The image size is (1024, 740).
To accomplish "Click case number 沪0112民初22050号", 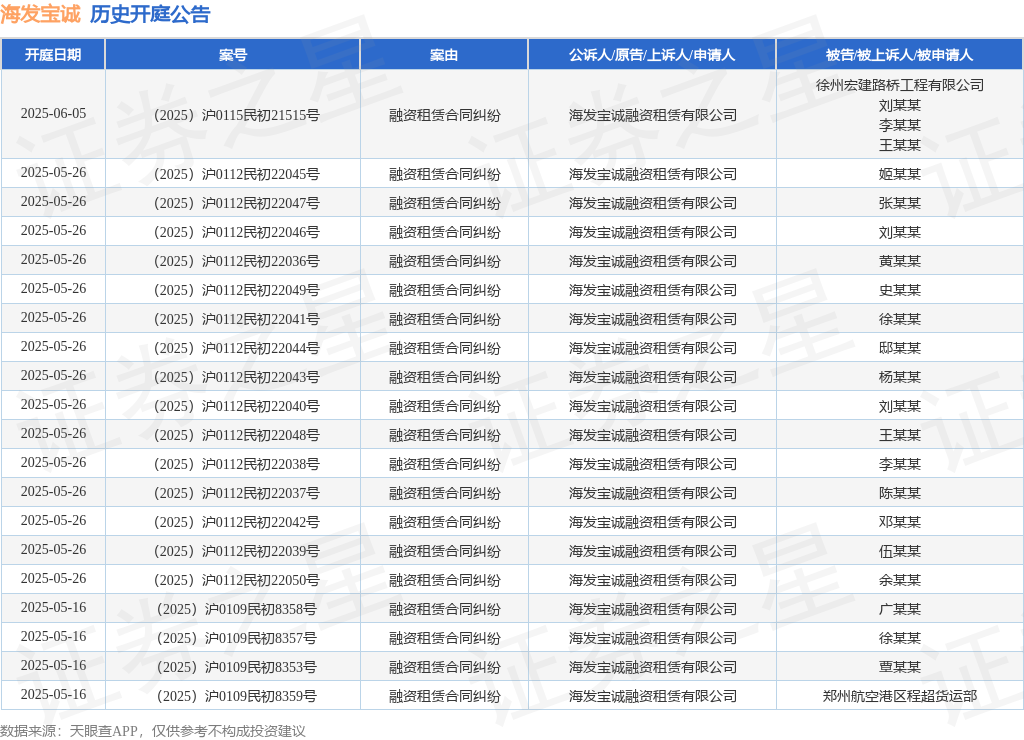I will tap(236, 580).
